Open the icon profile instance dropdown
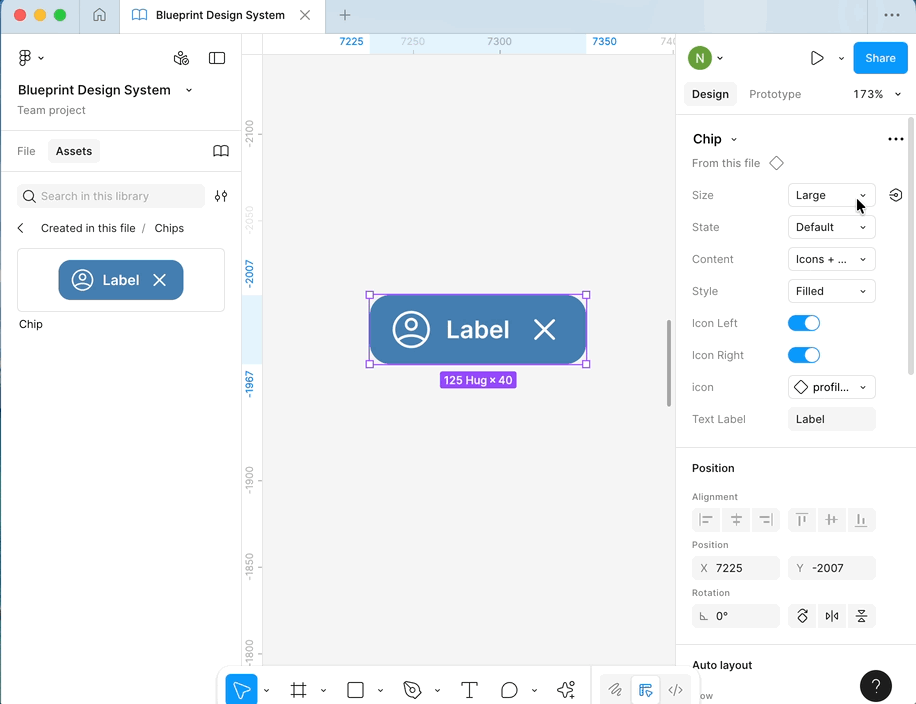Image resolution: width=916 pixels, height=704 pixels. [831, 387]
